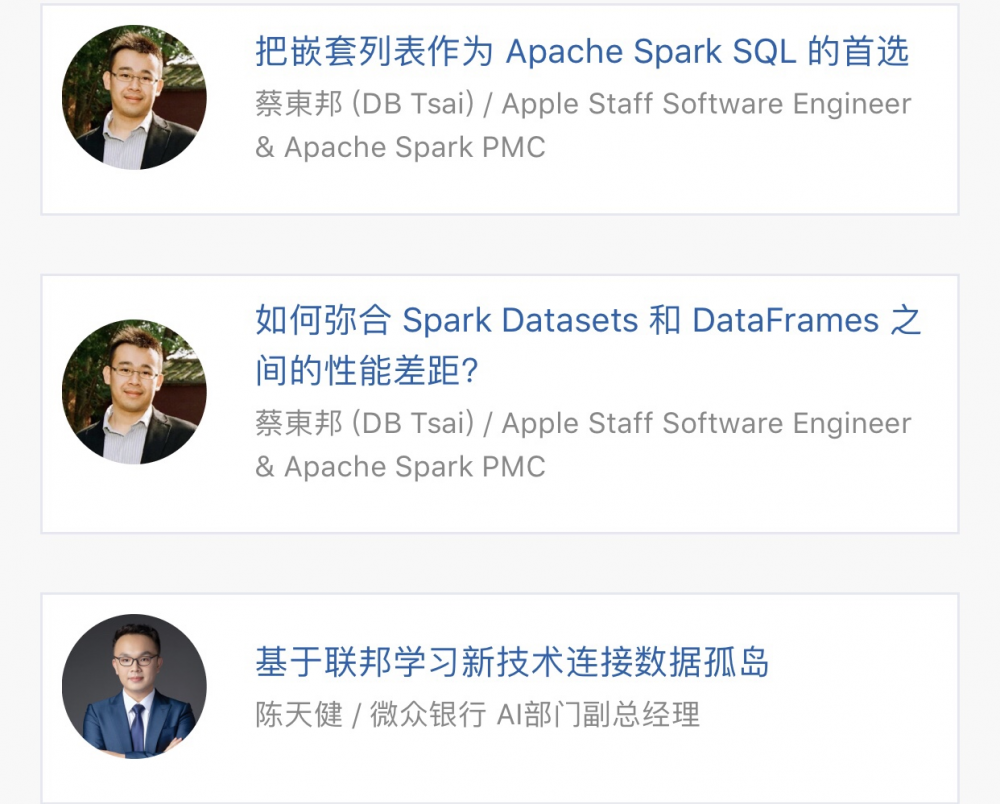Click the "Apache Spark SQL" words in the talk title
This screenshot has width=1000, height=804.
[651, 52]
